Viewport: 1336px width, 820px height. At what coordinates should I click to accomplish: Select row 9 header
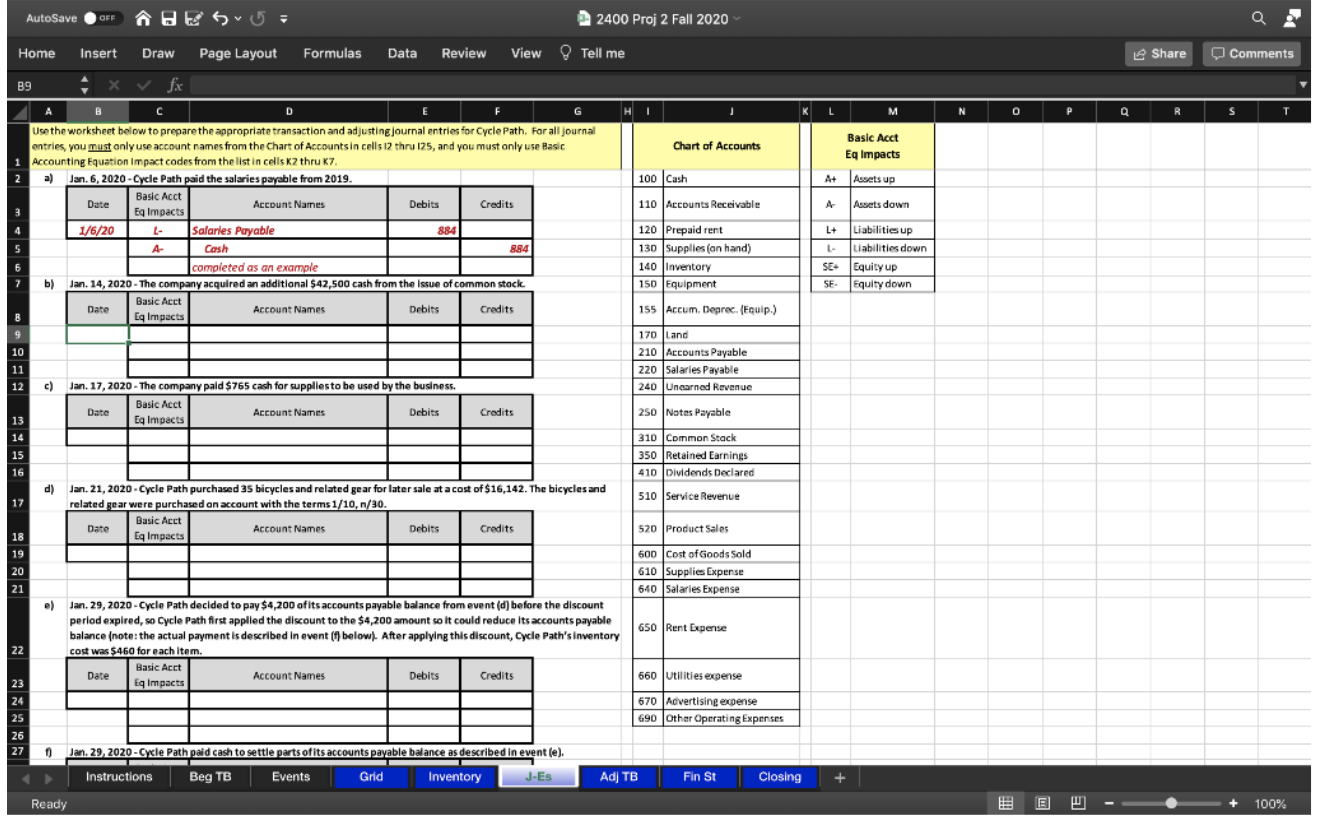(17, 335)
